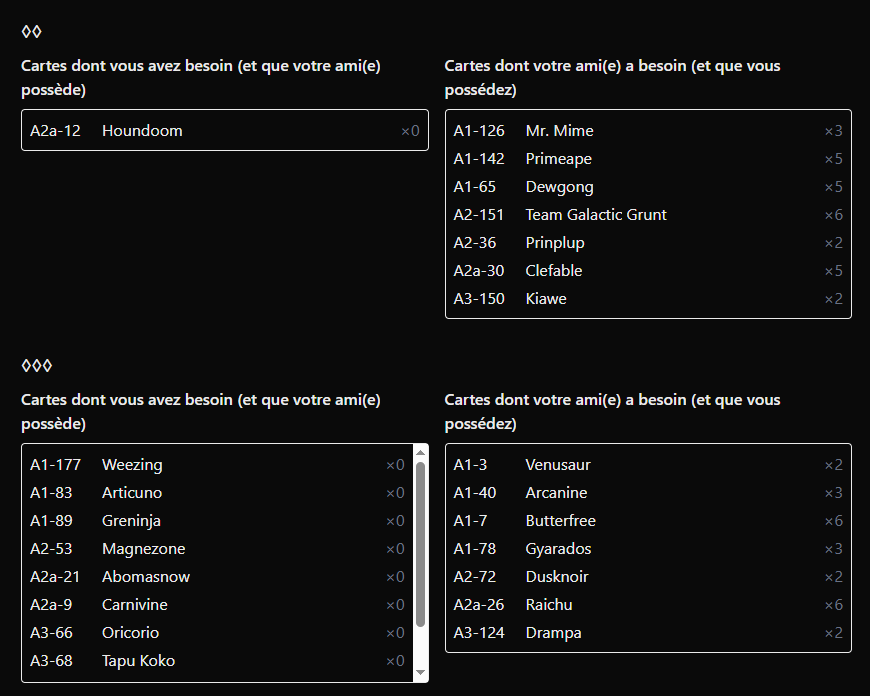Pick the Venusaur A1-3 card
Viewport: 870px width, 696px height.
click(x=647, y=465)
